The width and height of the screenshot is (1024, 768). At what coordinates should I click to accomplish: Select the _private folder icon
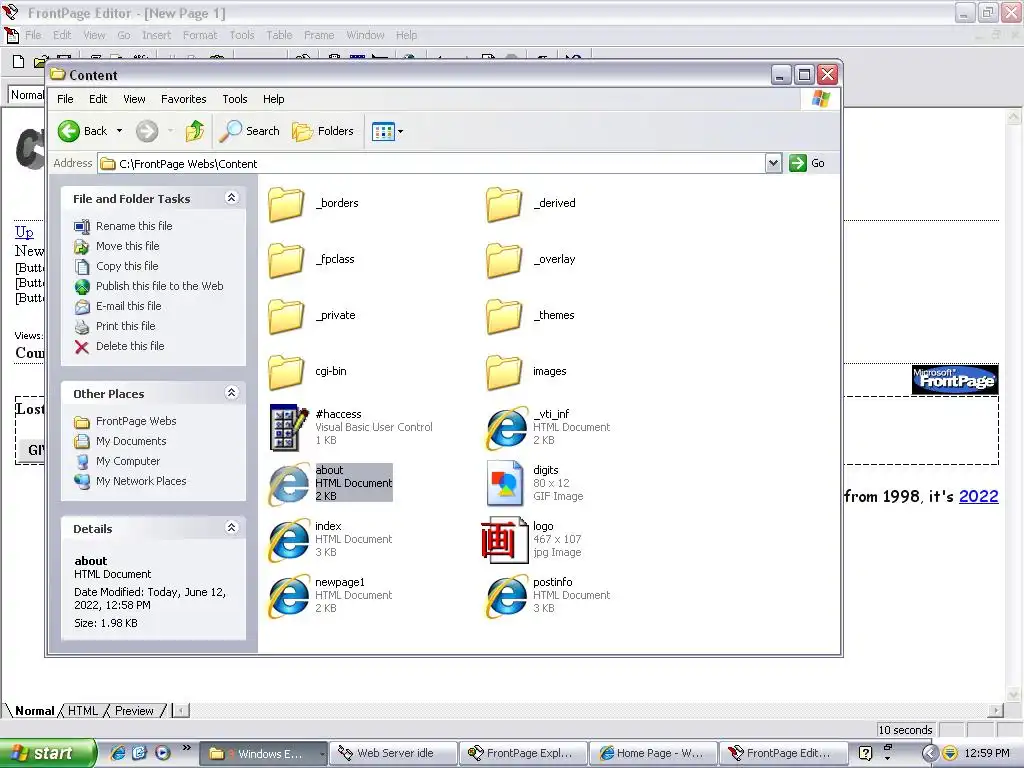(286, 316)
